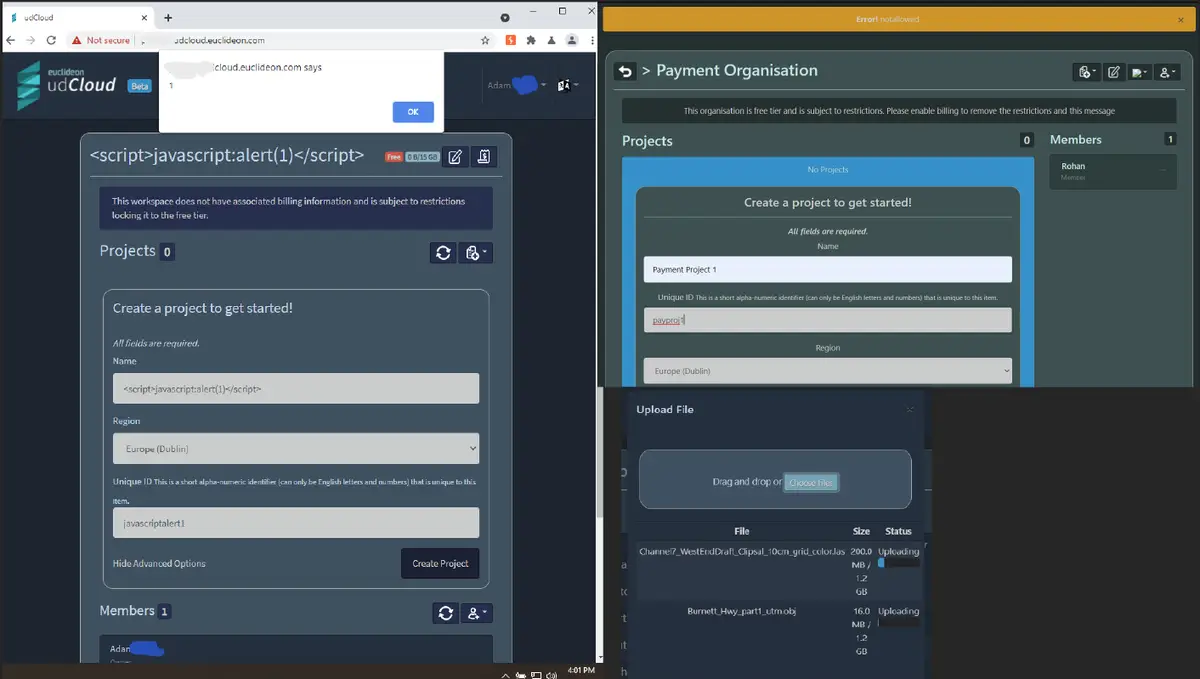Click the browser back arrow
1200x679 pixels.
(12, 40)
